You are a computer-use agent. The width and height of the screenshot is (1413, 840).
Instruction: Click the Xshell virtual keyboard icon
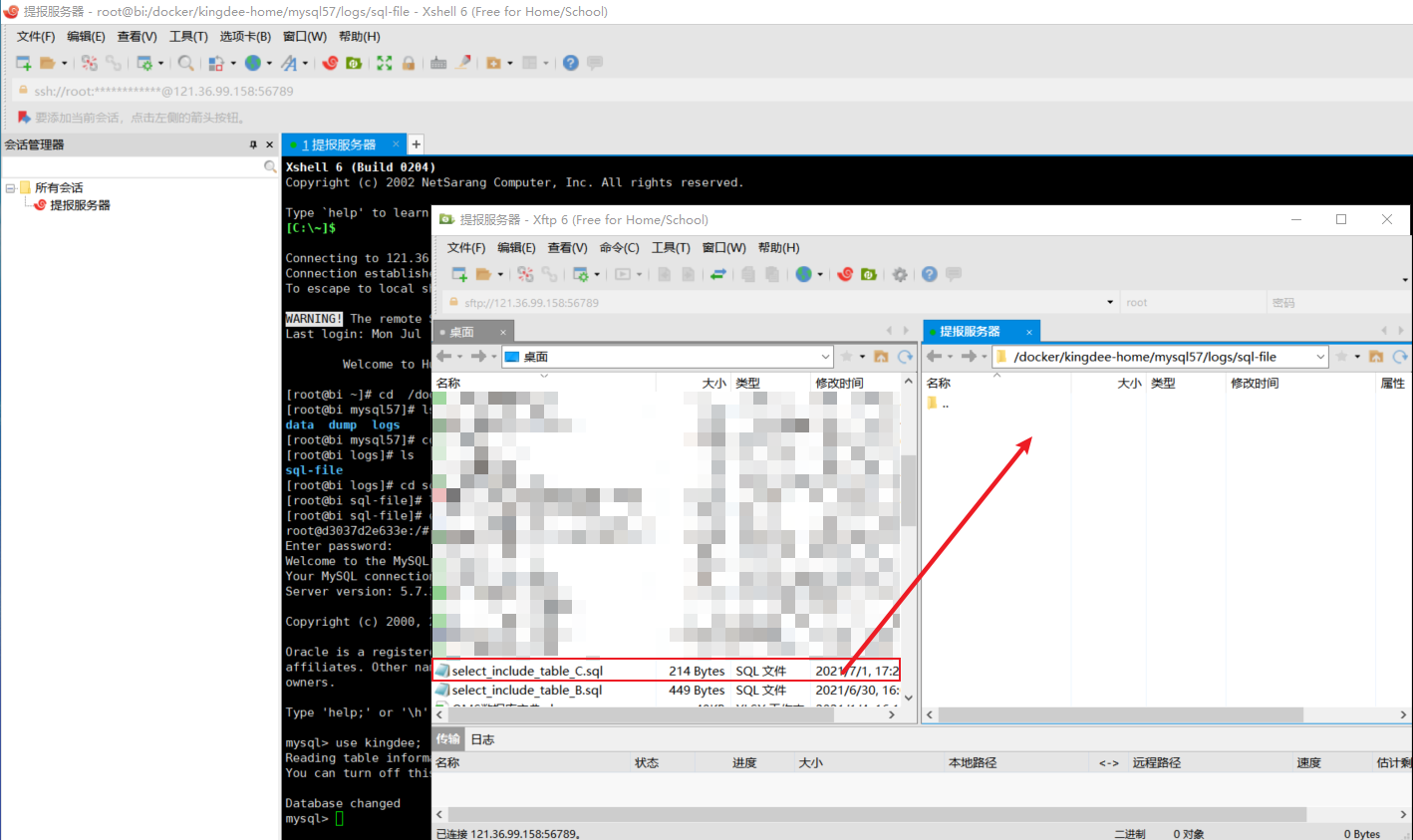(438, 63)
